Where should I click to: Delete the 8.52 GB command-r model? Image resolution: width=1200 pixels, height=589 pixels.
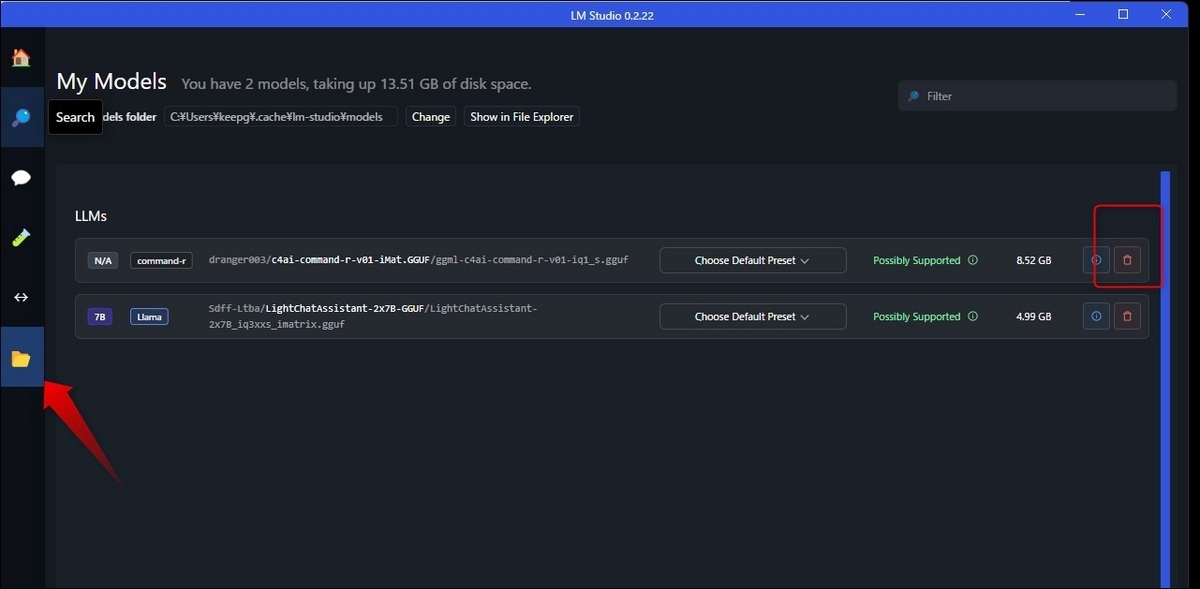[x=1127, y=260]
